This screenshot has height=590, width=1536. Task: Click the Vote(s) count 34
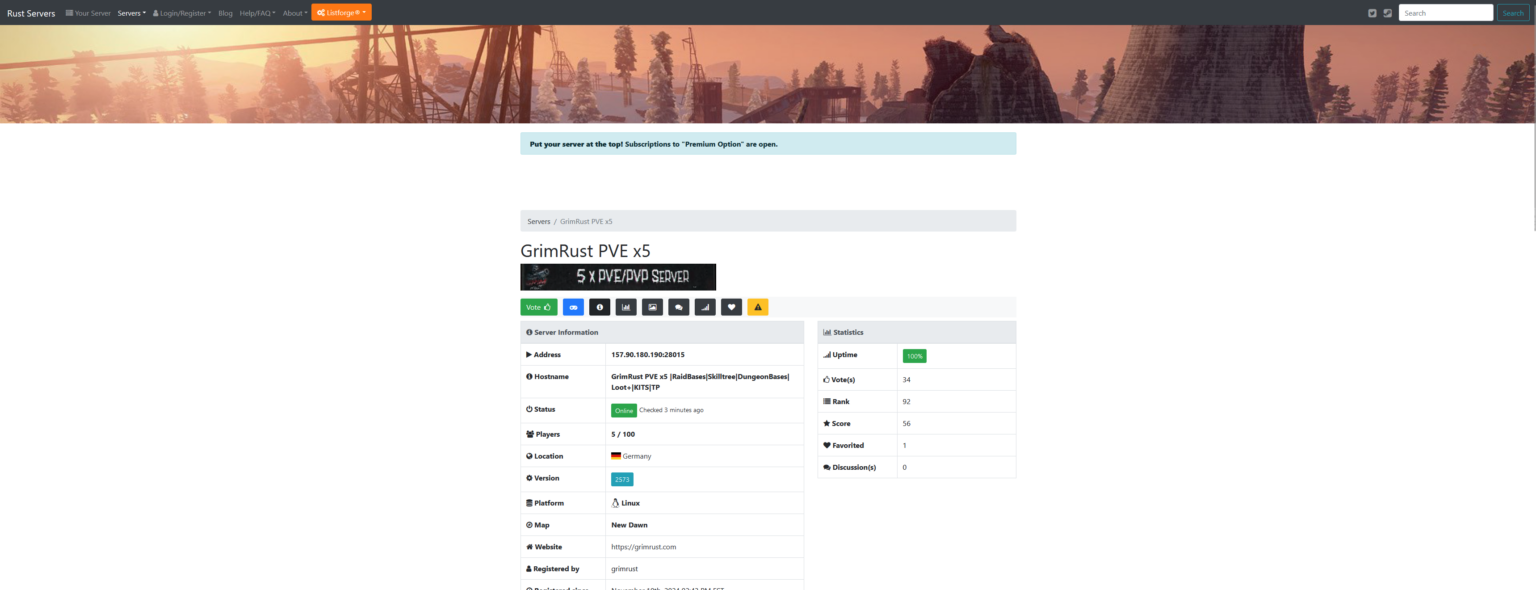[906, 380]
